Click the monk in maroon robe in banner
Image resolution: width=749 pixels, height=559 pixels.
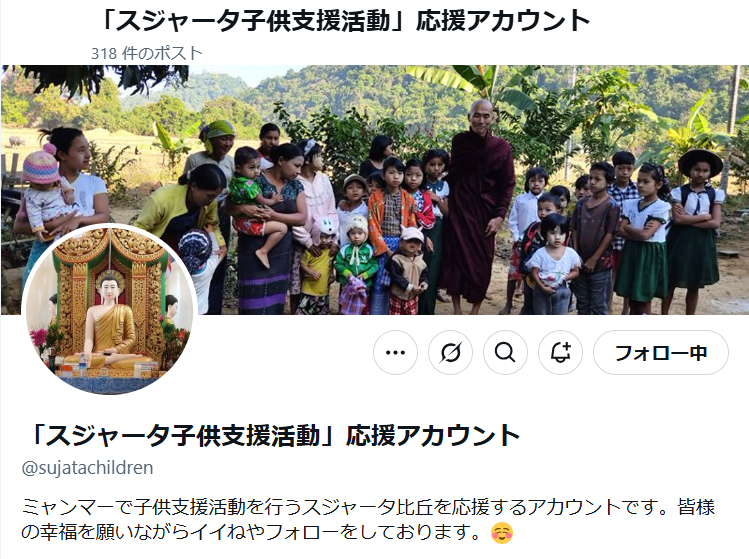(478, 205)
